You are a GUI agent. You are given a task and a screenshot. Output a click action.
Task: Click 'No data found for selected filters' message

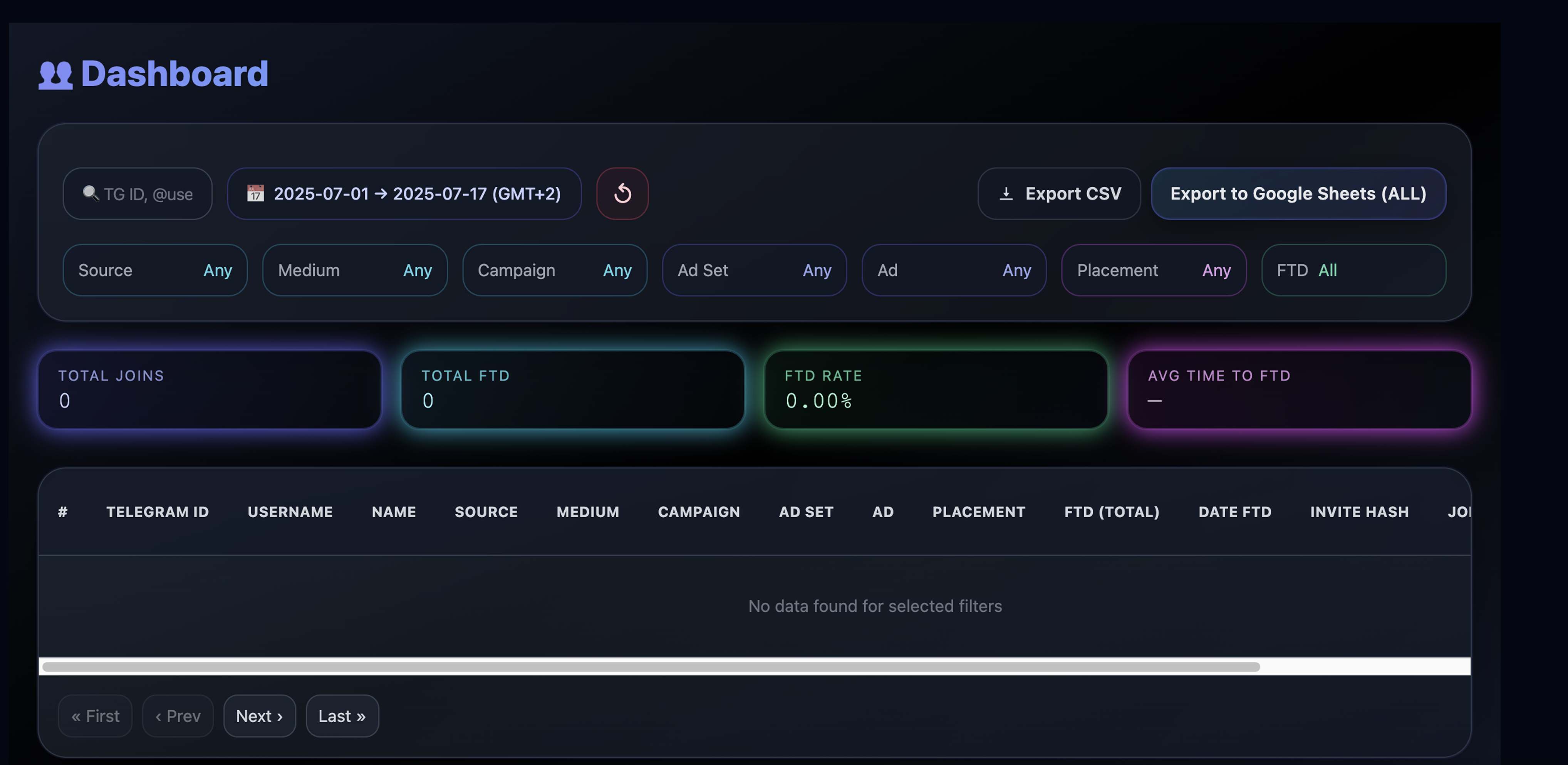point(875,606)
